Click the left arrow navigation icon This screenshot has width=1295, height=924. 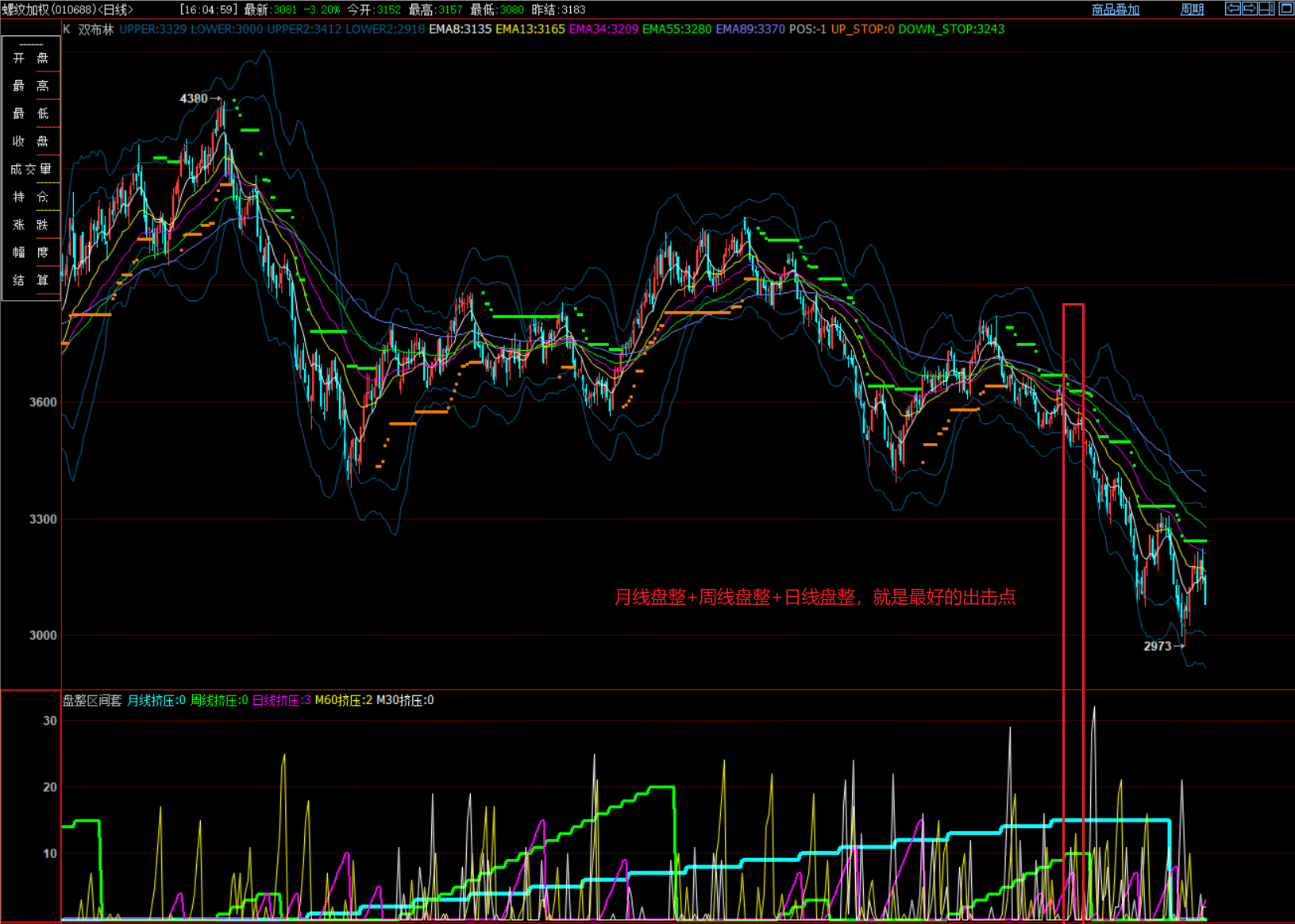[1232, 9]
